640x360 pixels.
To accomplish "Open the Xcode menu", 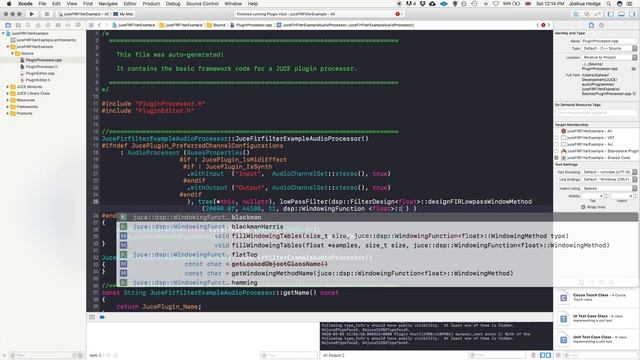I will coord(25,4).
